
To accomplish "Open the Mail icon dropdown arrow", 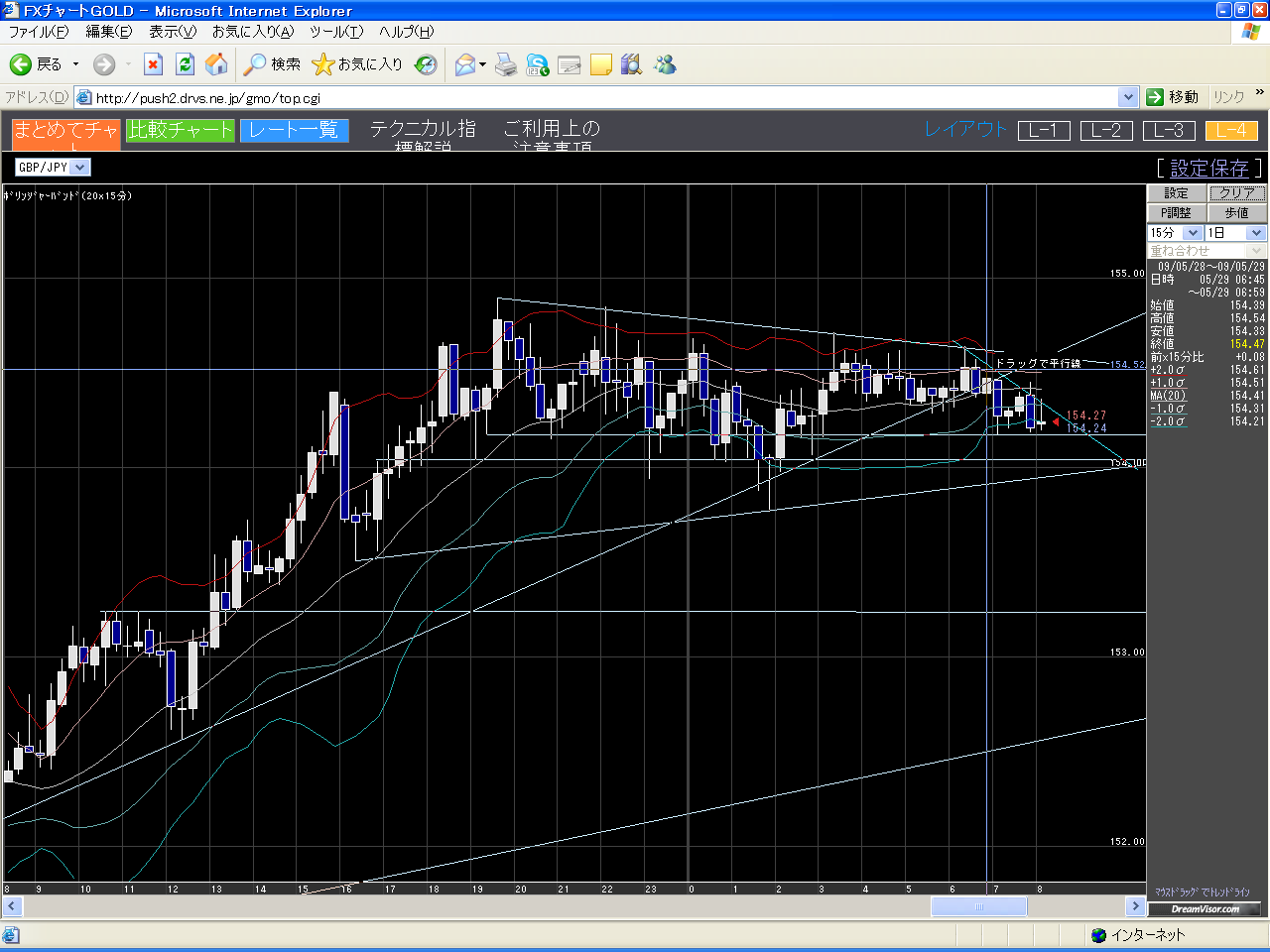I will [x=483, y=65].
